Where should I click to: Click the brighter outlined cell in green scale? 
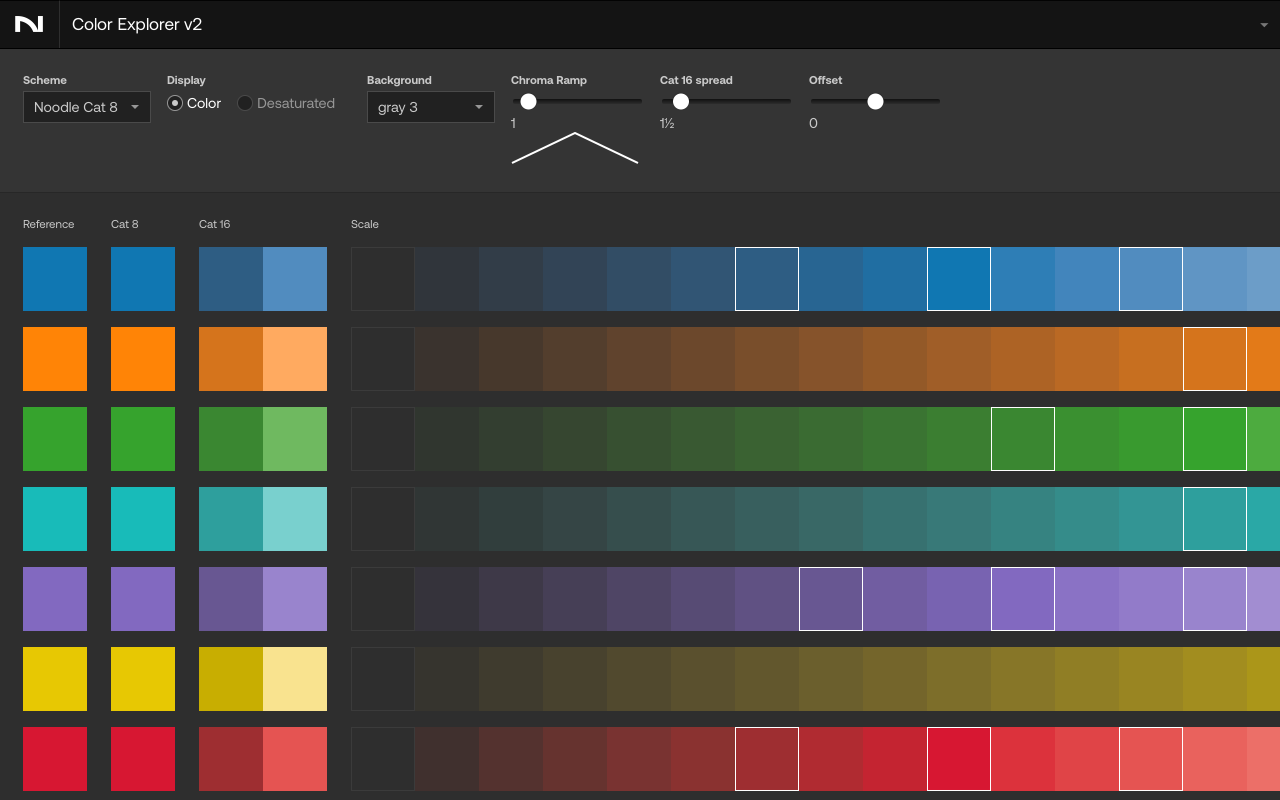point(1215,439)
